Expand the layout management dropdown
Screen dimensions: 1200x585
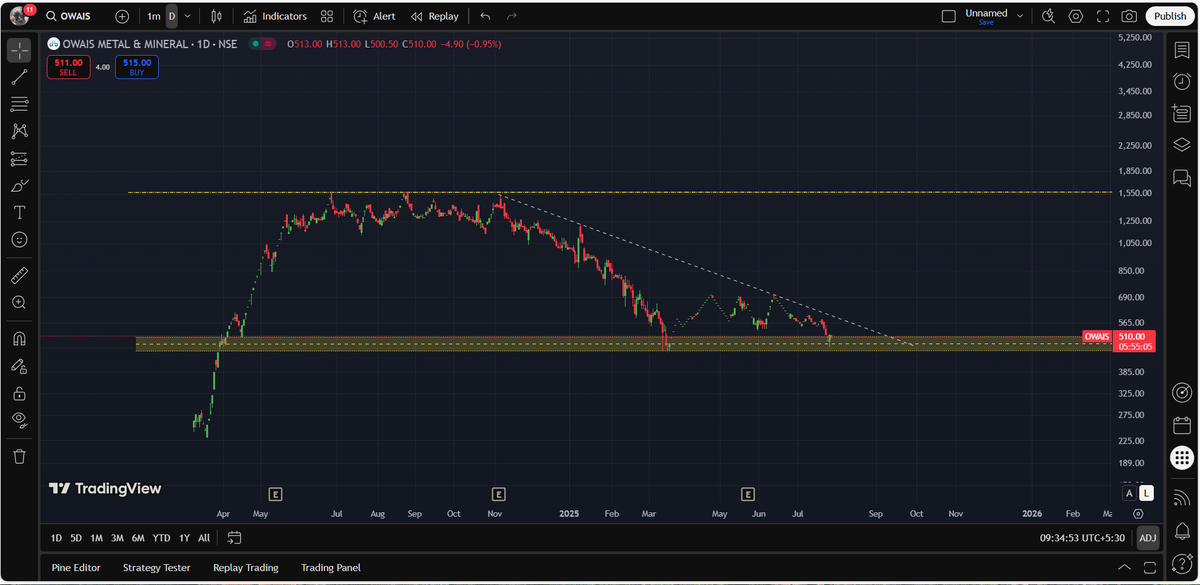[1019, 16]
